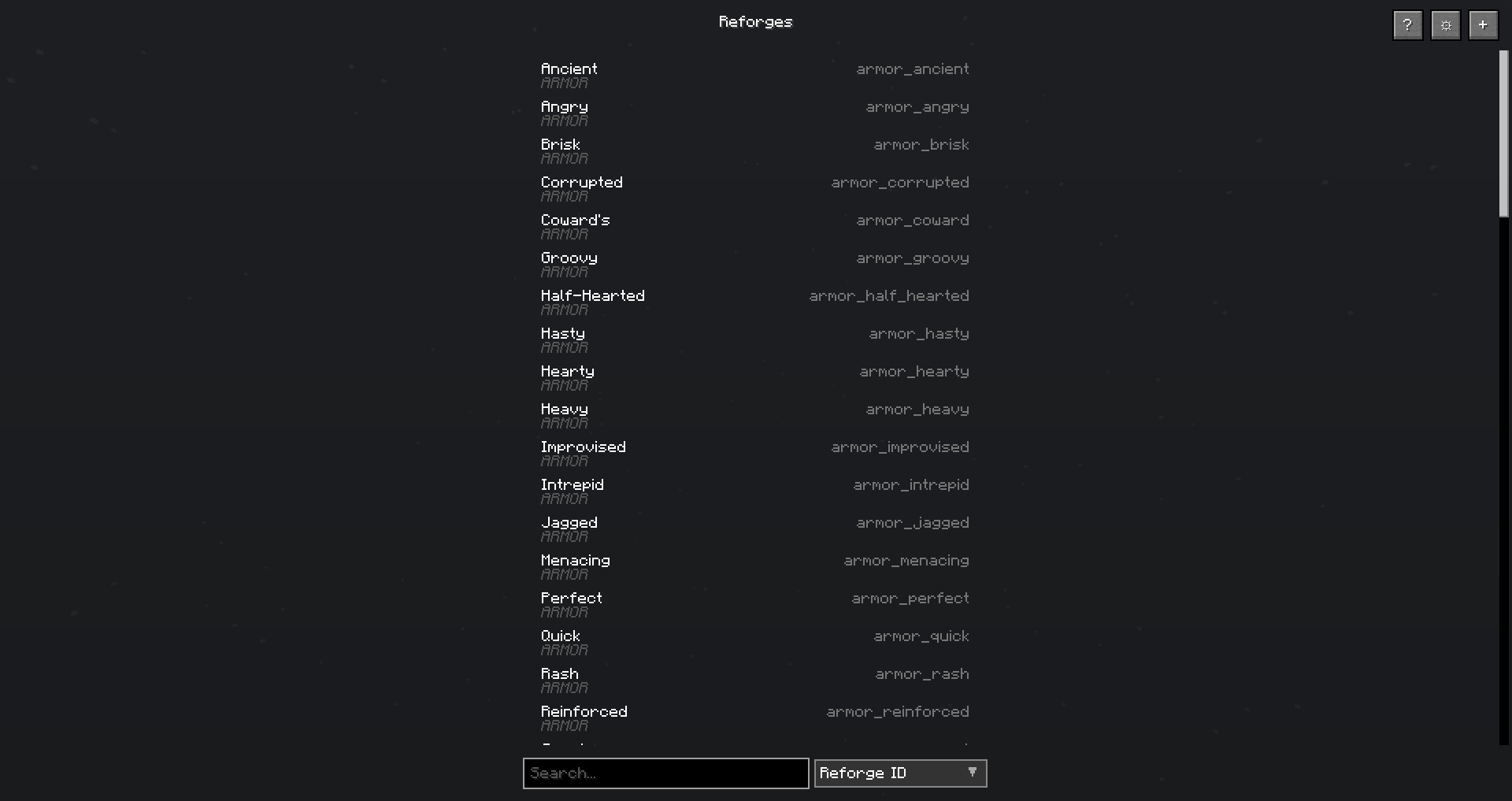Focus the Search text field

(x=665, y=773)
